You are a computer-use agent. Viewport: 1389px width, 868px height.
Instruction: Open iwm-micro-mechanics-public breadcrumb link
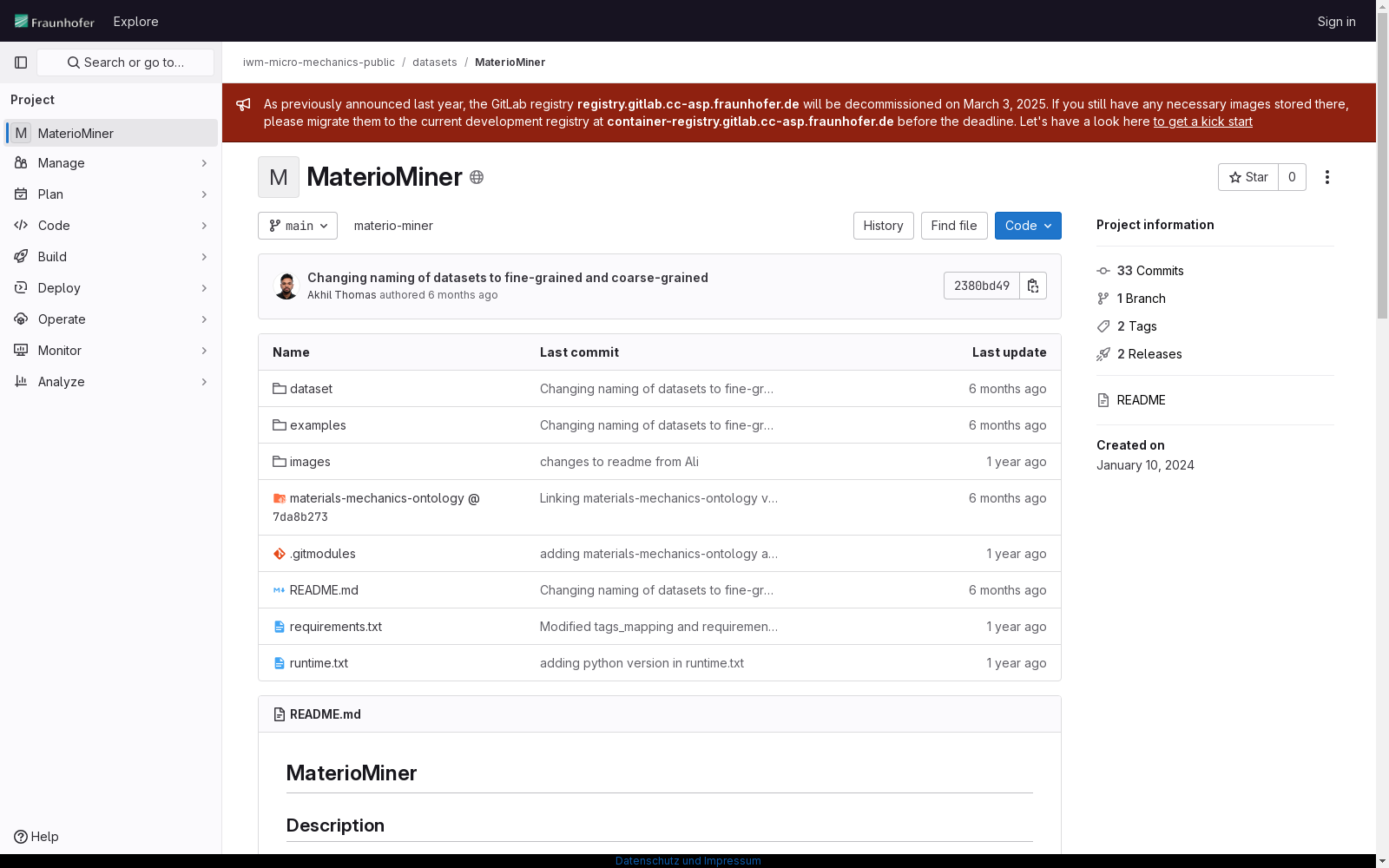(x=319, y=62)
